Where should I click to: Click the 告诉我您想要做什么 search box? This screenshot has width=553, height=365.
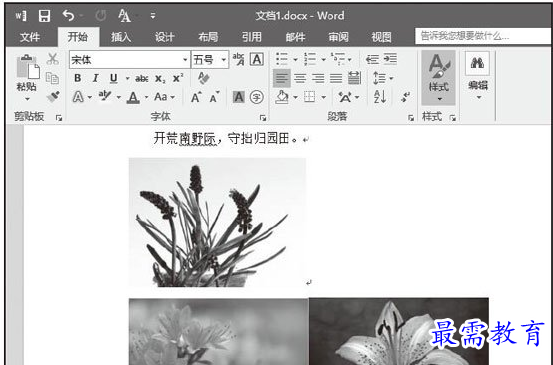484,36
